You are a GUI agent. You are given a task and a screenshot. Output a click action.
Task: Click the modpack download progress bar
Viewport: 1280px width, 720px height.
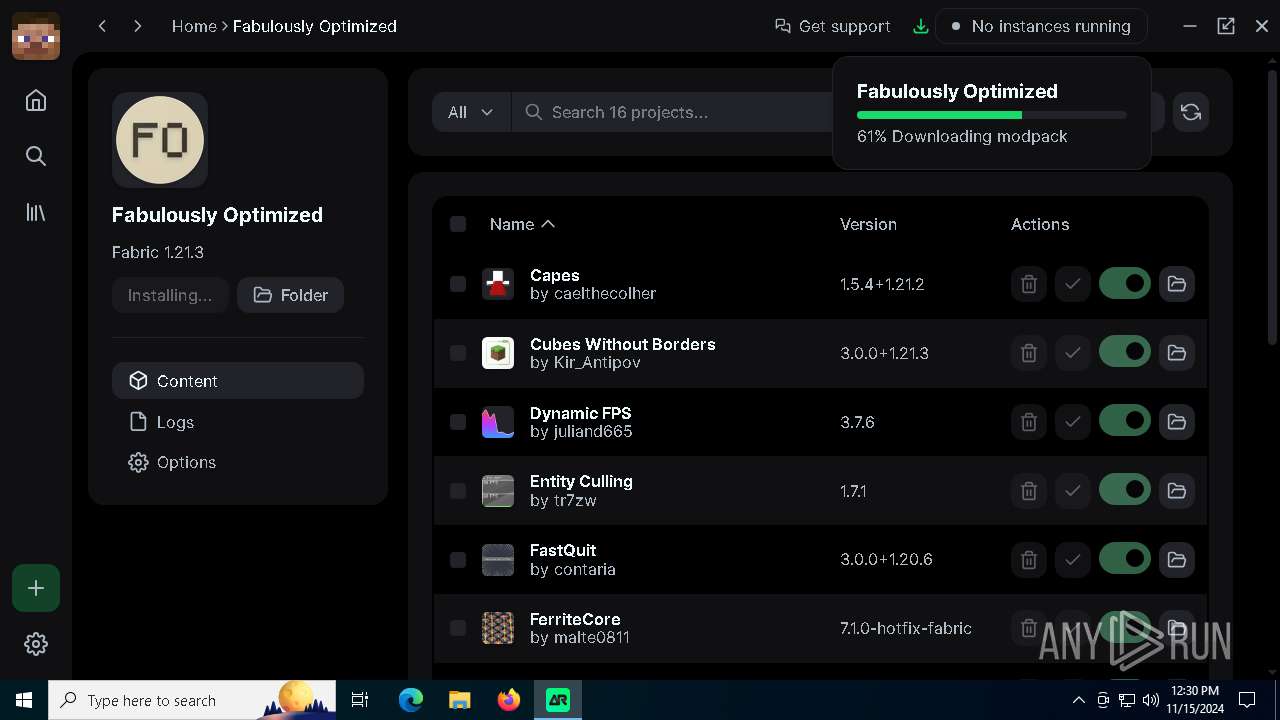[x=991, y=115]
